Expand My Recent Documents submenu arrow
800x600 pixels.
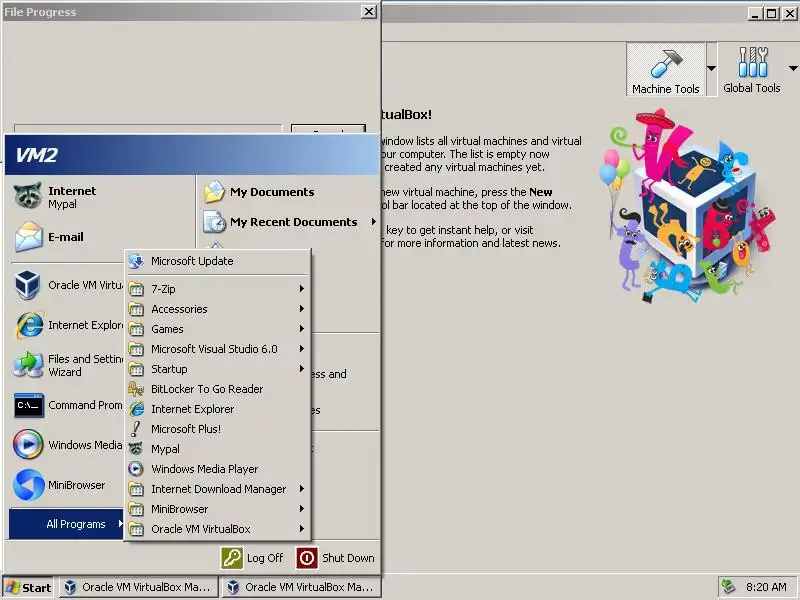[373, 222]
